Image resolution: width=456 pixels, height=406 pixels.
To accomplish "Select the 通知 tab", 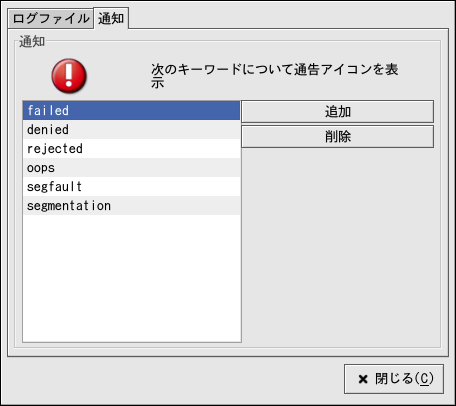I will pyautogui.click(x=111, y=18).
